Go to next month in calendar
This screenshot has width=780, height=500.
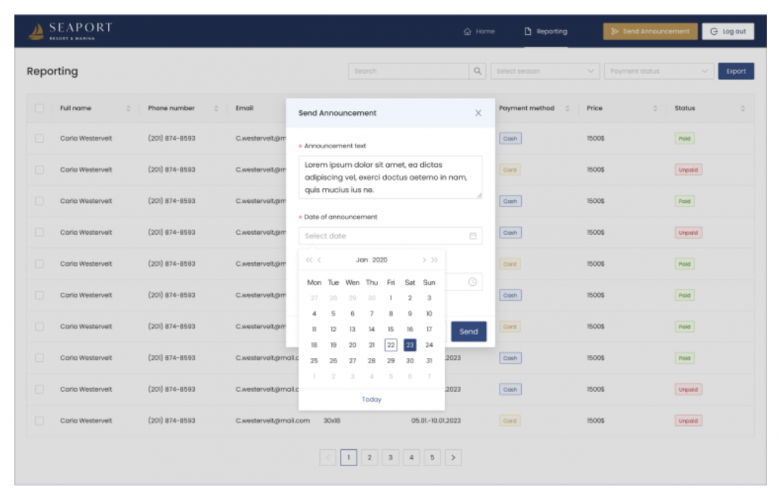(424, 260)
